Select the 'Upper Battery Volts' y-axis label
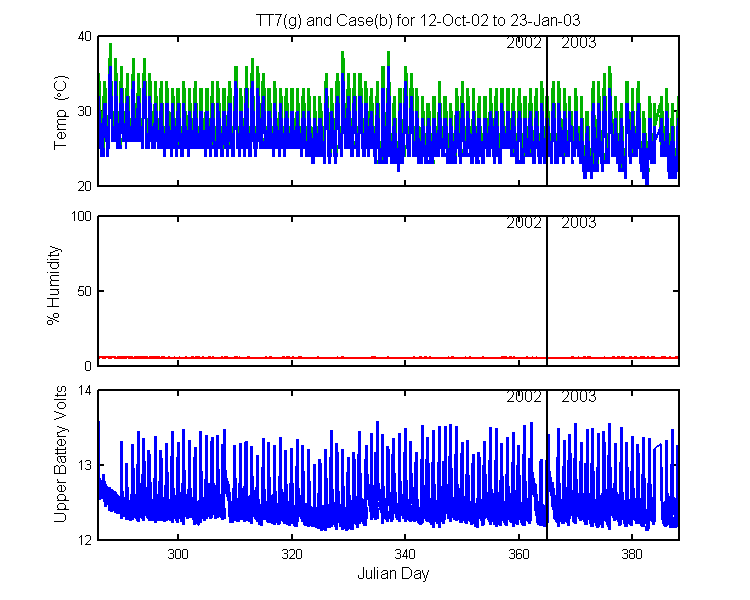Image resolution: width=750 pixels, height=600 pixels. pyautogui.click(x=60, y=454)
